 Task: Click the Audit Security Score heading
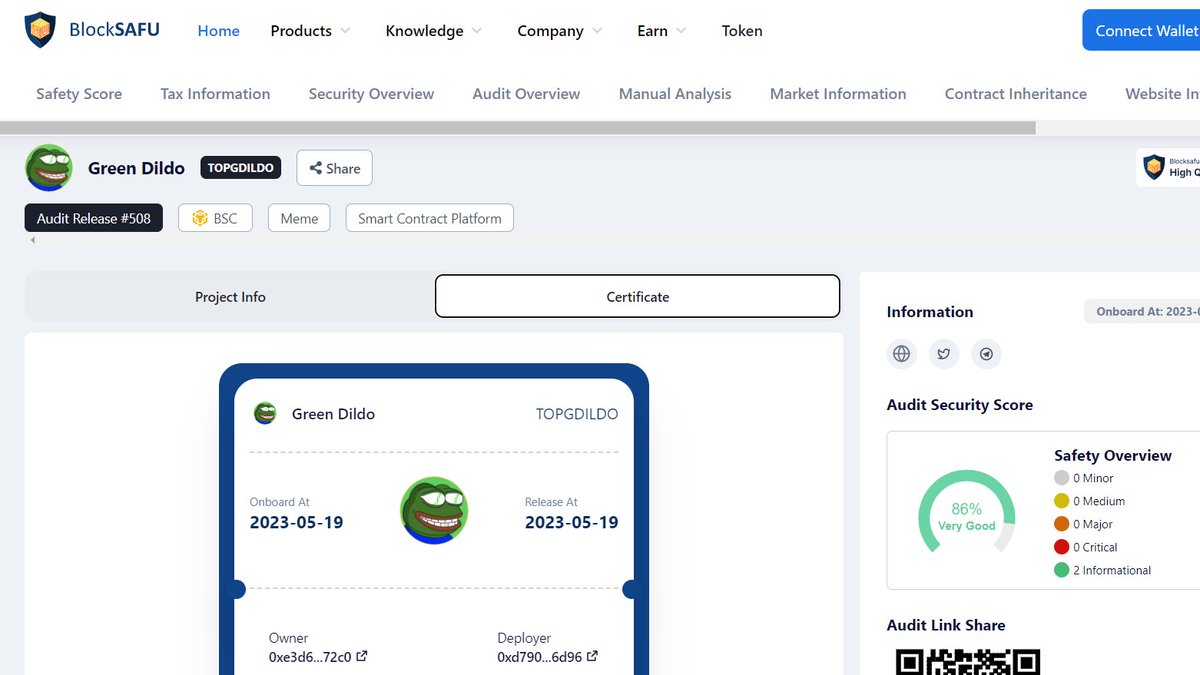(x=960, y=405)
